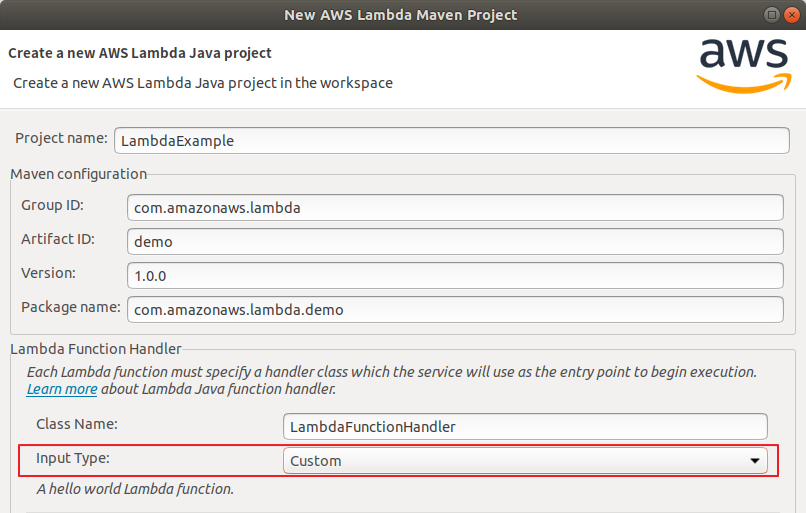Click the 'Project name:' label

(x=61, y=138)
